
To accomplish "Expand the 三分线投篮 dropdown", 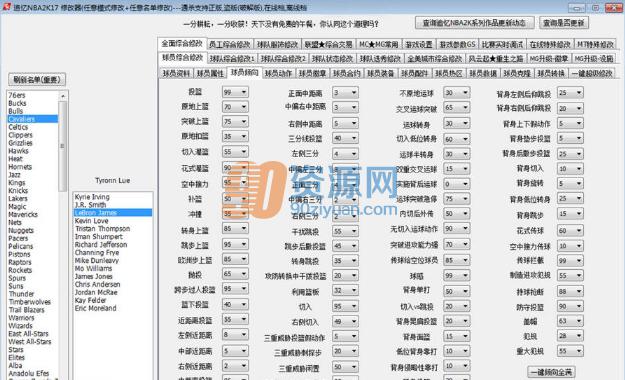I will coord(345,138).
